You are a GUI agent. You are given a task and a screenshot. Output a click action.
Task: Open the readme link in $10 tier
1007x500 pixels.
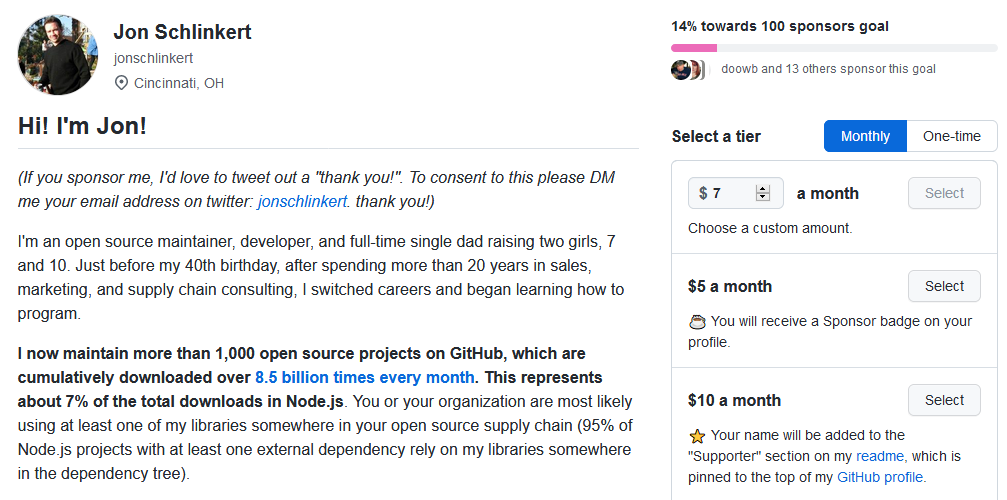click(x=880, y=456)
